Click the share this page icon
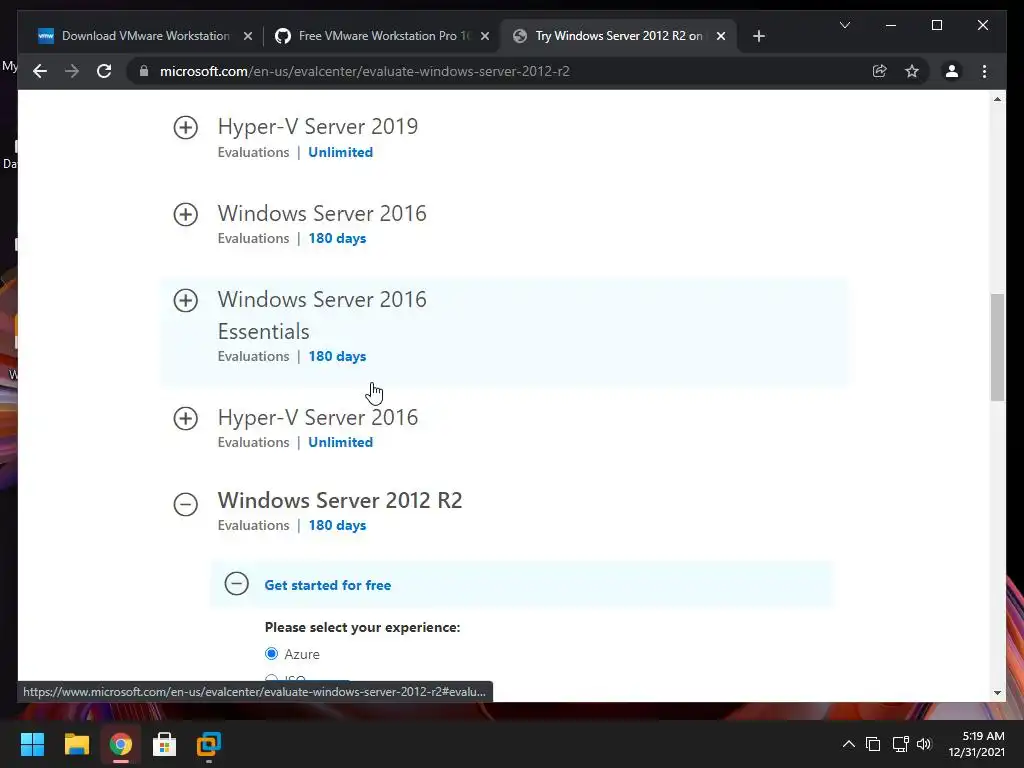 tap(880, 71)
